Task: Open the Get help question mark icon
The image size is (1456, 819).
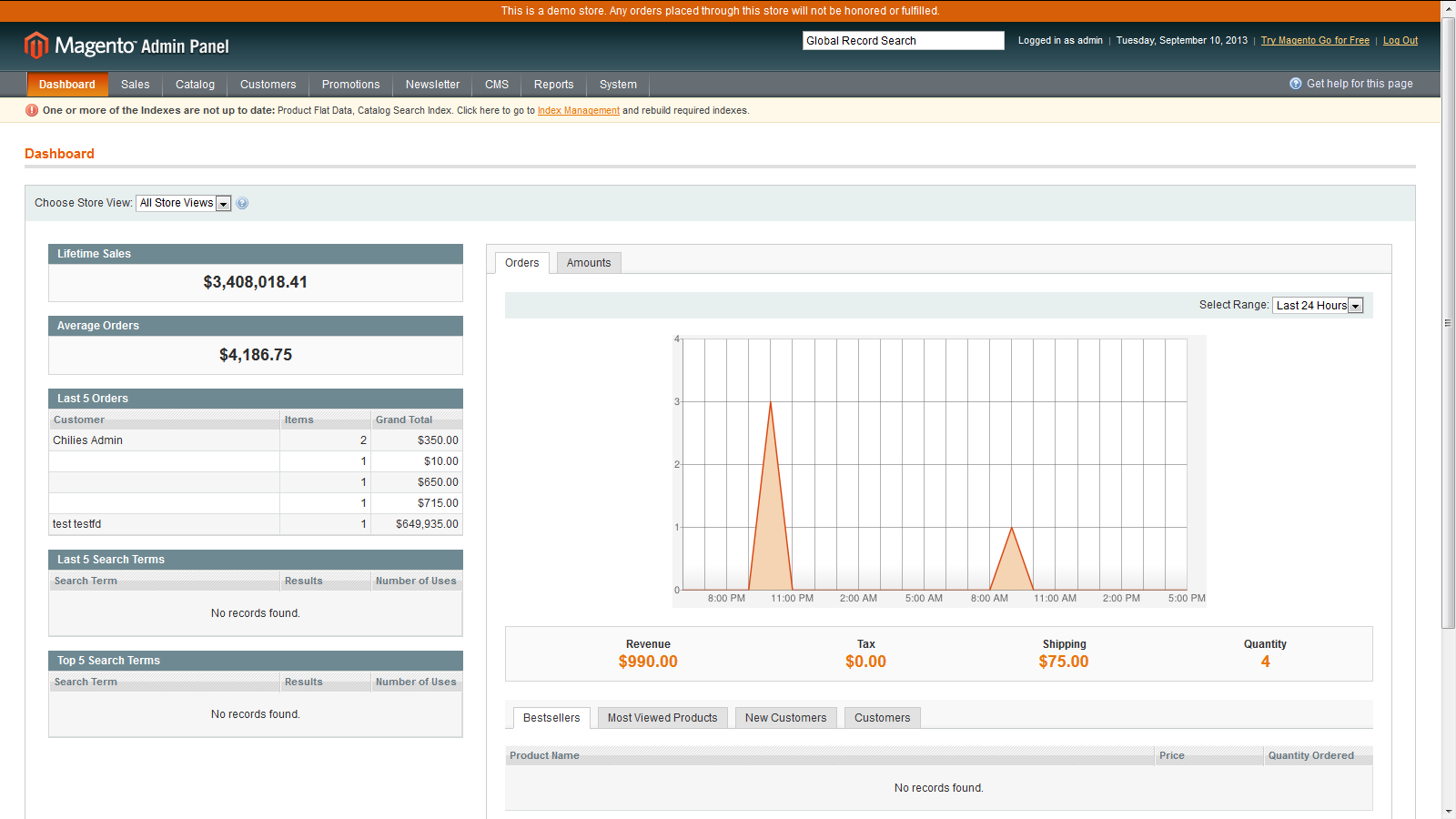Action: click(1295, 83)
